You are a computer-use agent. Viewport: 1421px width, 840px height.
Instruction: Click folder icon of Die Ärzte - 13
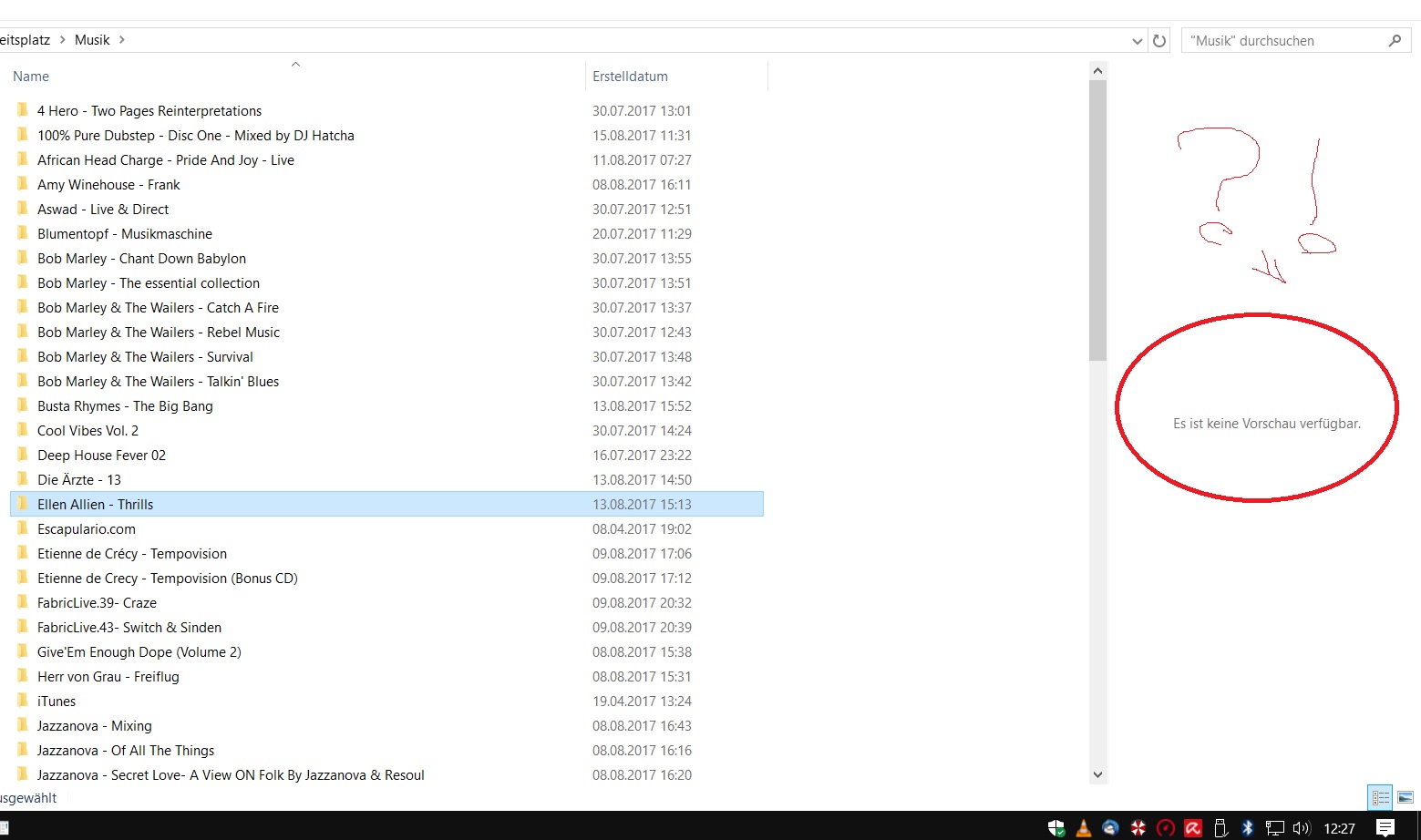[23, 479]
